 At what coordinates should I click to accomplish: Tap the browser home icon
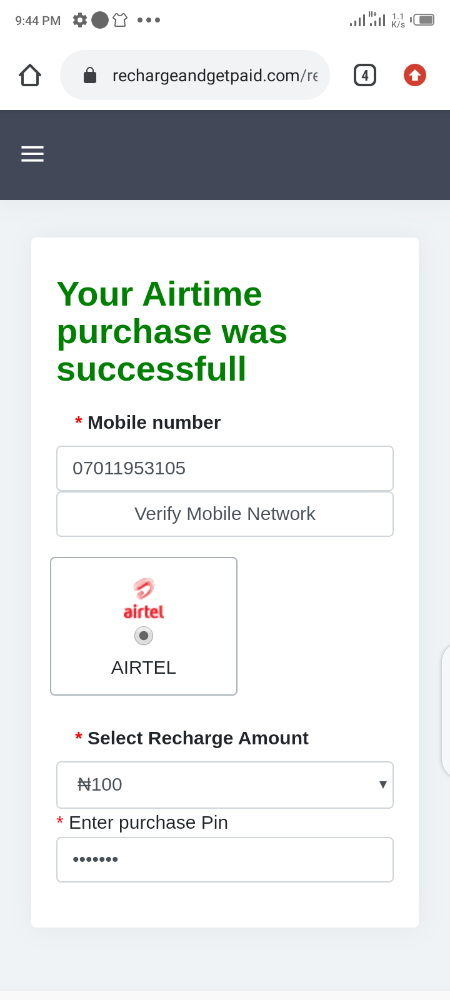[x=30, y=75]
